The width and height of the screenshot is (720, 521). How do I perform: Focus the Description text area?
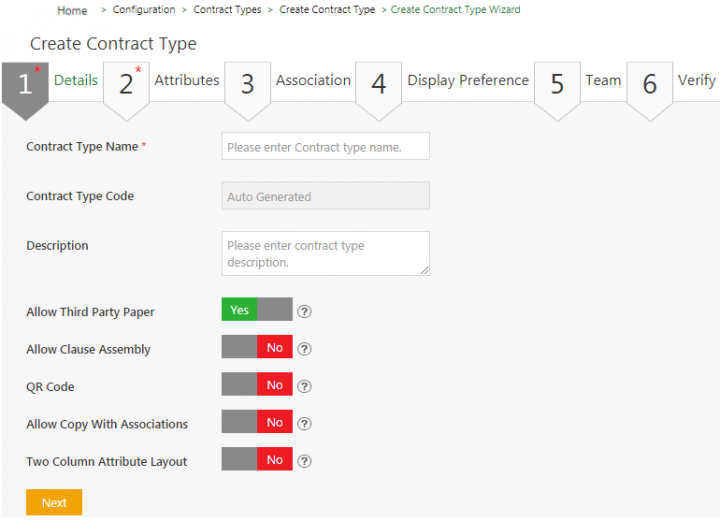coord(325,253)
